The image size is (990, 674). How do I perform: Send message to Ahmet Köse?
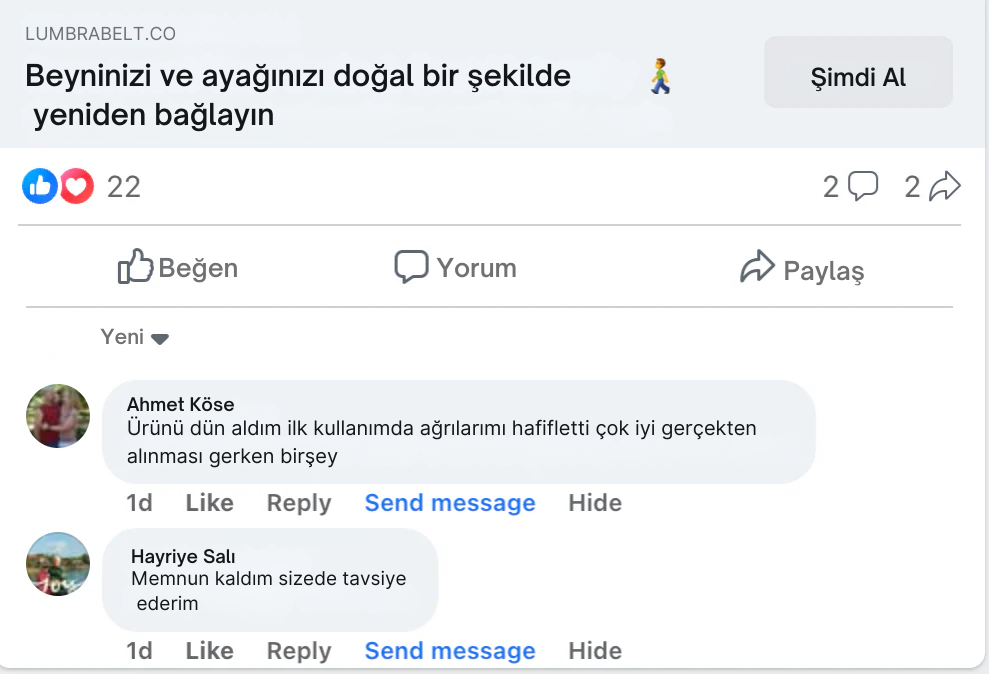(x=450, y=503)
